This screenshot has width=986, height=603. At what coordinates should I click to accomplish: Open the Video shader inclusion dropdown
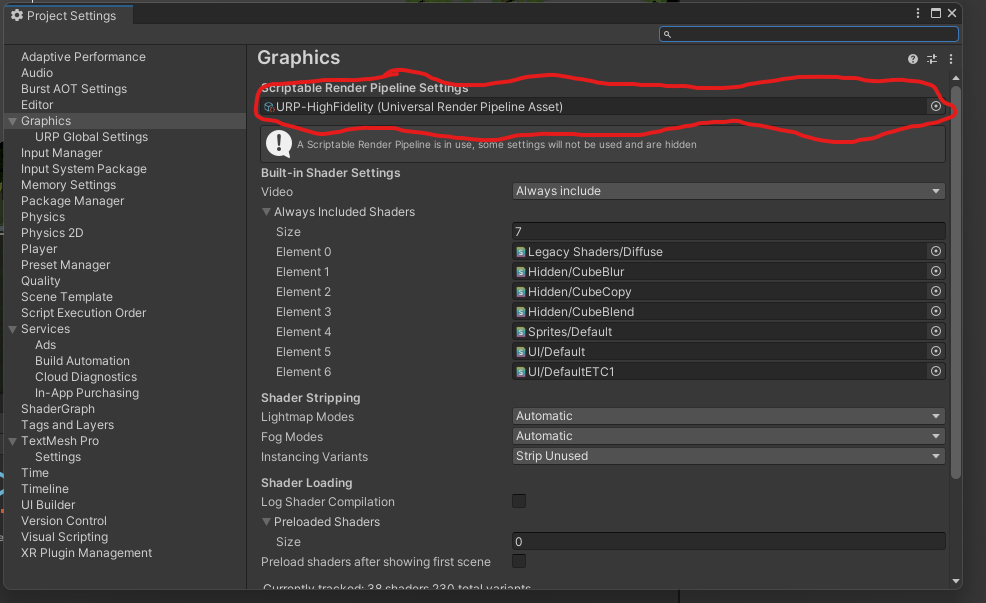point(726,191)
